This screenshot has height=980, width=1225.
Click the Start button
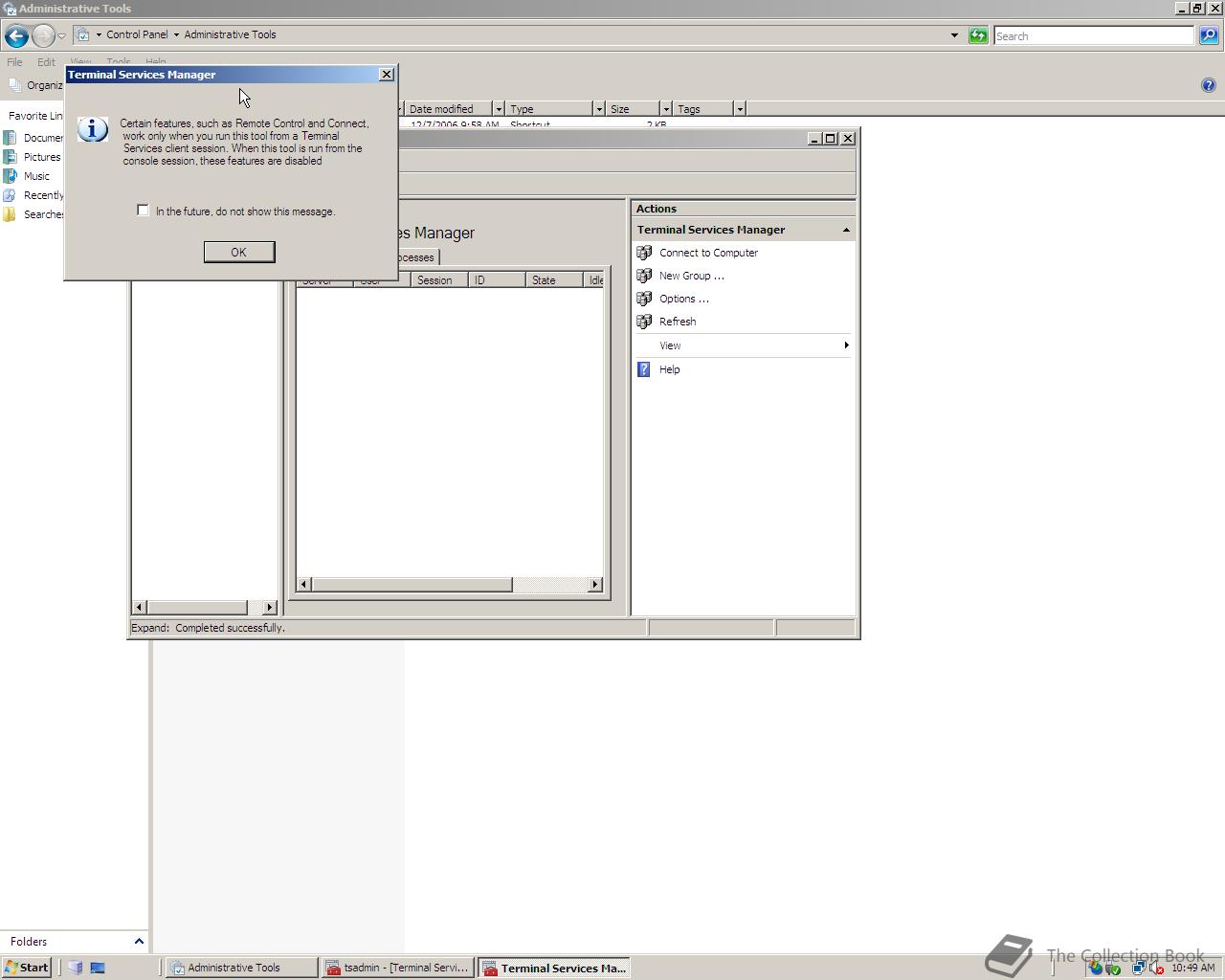[27, 968]
